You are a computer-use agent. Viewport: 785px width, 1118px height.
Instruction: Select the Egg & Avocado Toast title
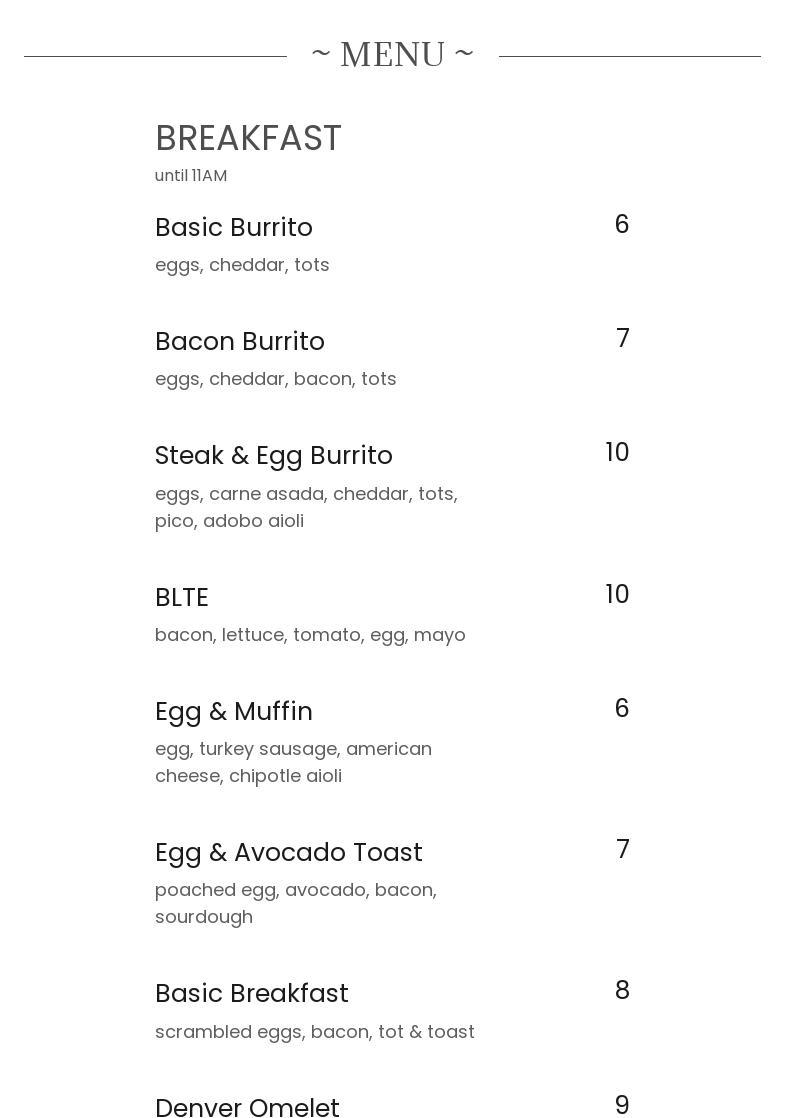pyautogui.click(x=289, y=853)
